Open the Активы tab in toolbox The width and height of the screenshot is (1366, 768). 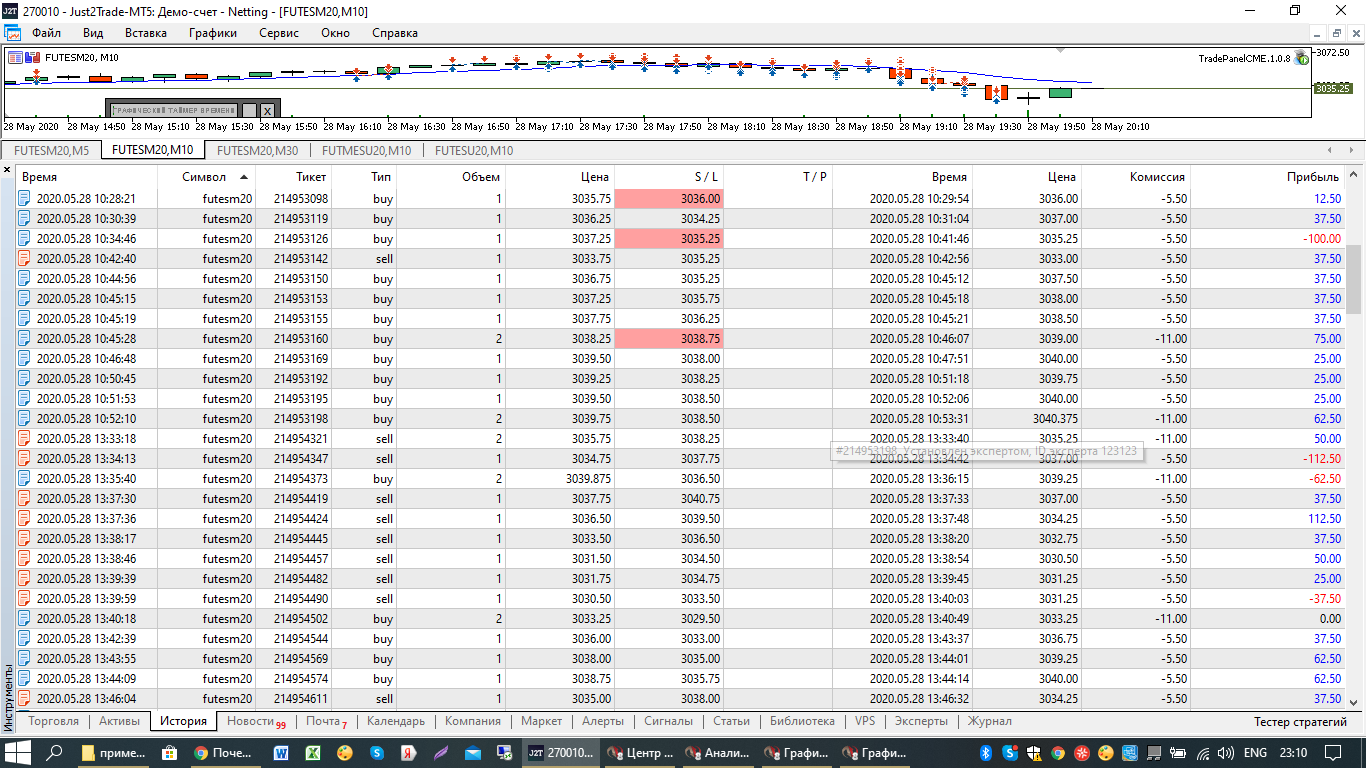[120, 721]
